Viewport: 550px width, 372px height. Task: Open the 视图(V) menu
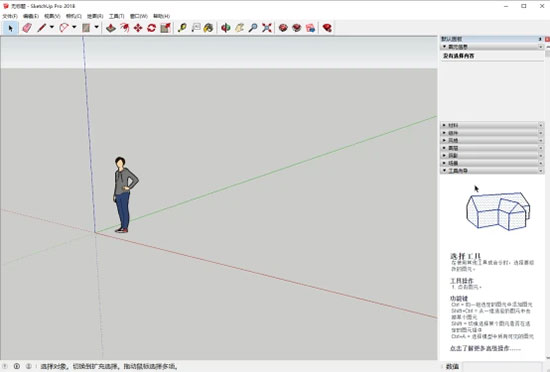(52, 16)
